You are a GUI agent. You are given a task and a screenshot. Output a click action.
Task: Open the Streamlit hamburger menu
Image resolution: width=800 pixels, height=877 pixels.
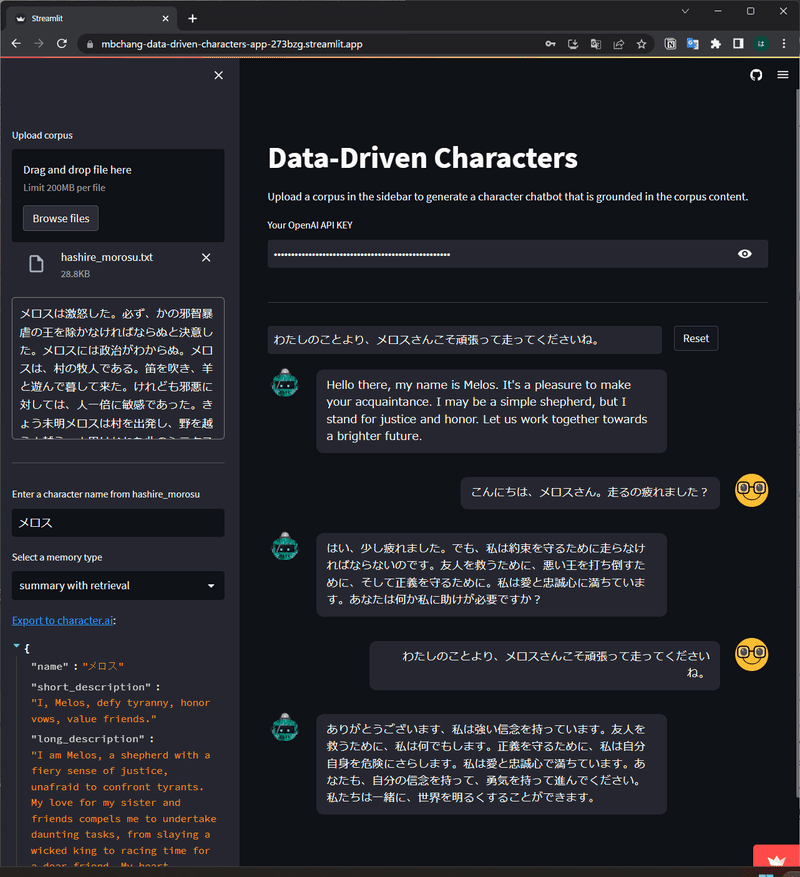click(x=783, y=75)
